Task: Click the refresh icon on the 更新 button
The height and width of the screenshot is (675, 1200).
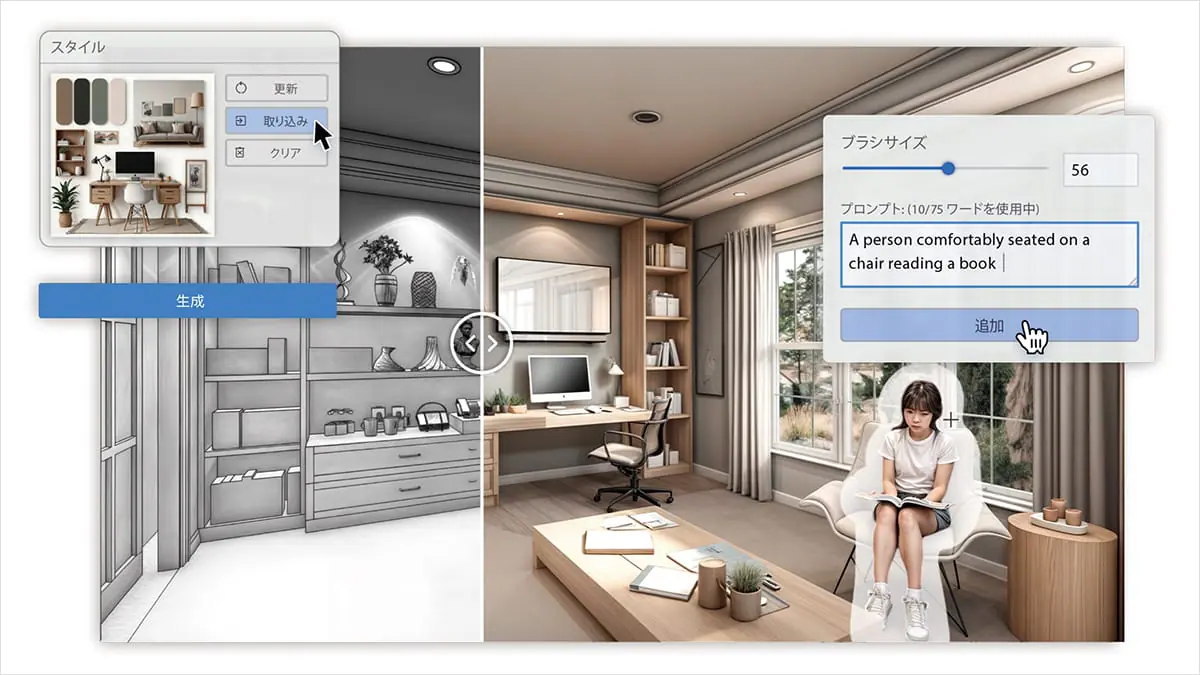Action: click(x=241, y=88)
